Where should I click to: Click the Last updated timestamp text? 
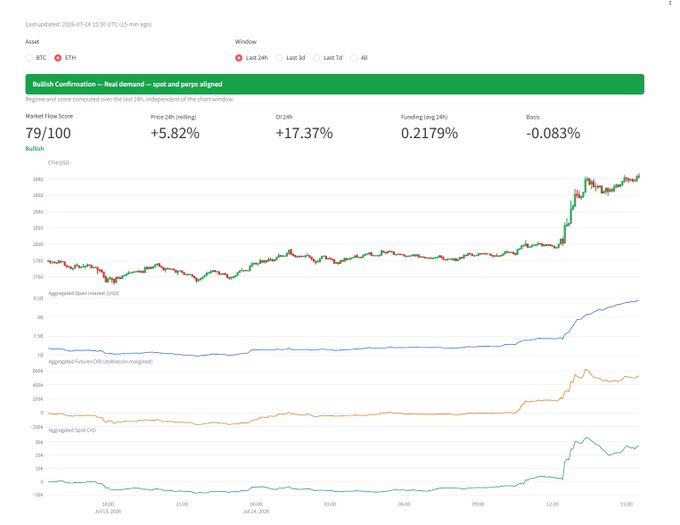88,24
